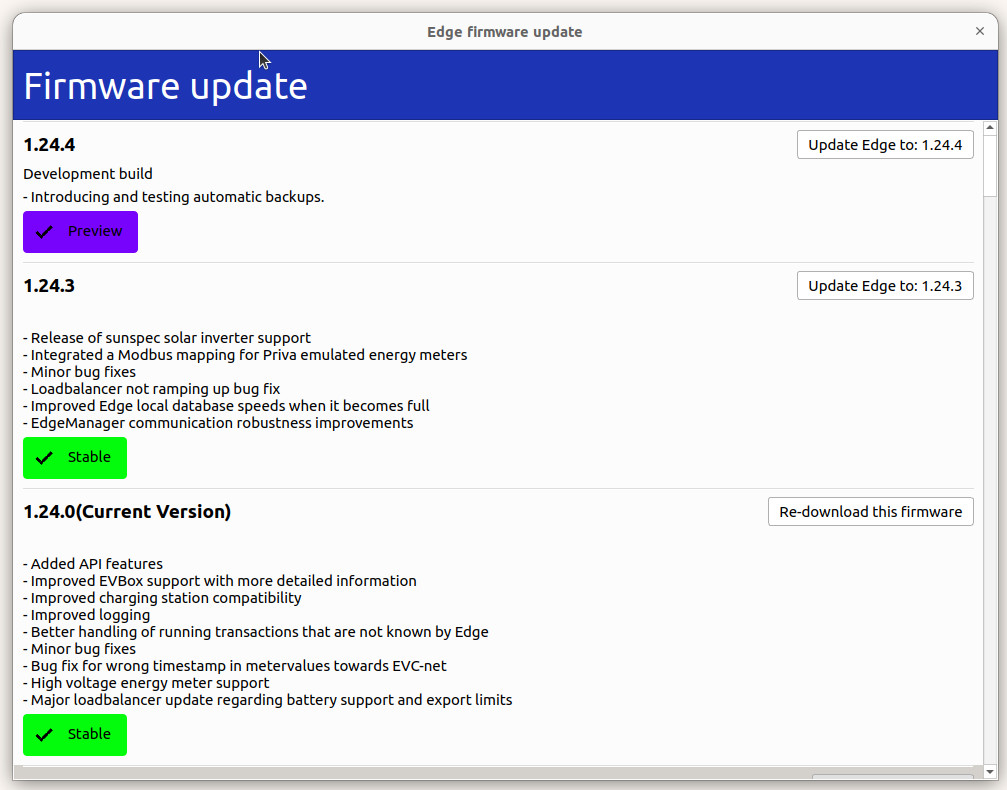Click the green Stable badge for version 1.24.3

pyautogui.click(x=75, y=457)
